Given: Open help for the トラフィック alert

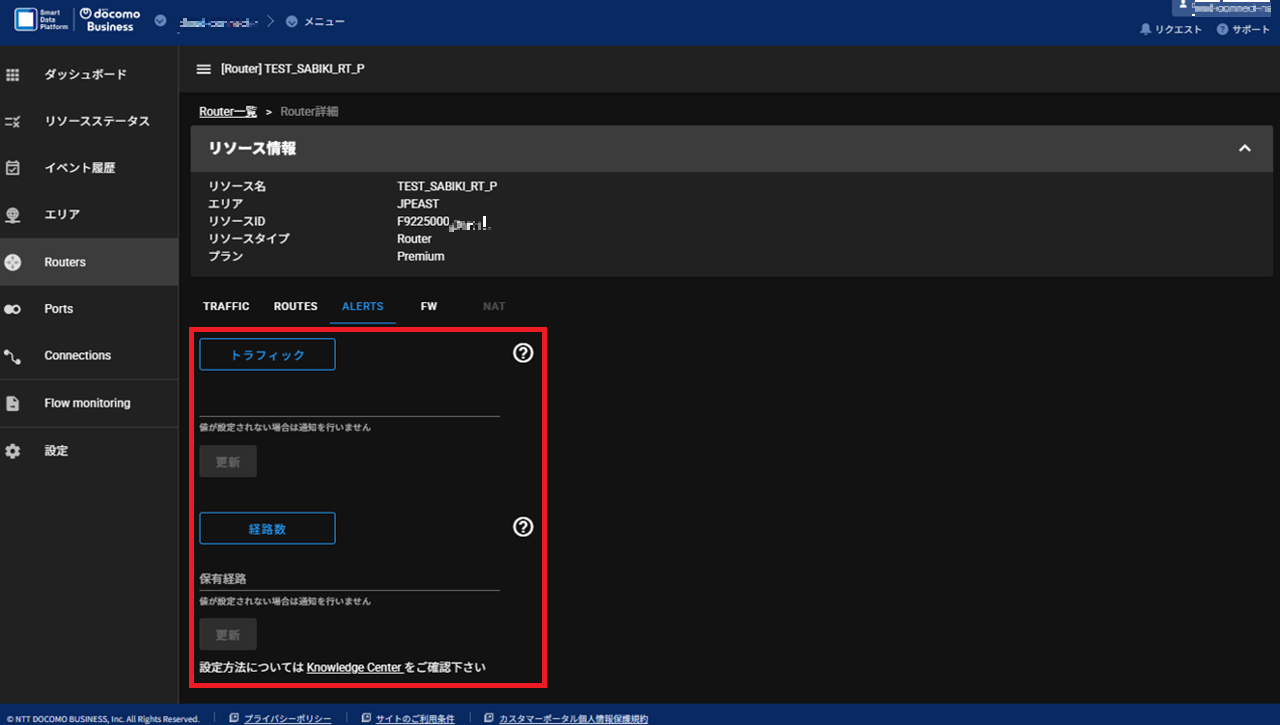Looking at the screenshot, I should pyautogui.click(x=523, y=353).
